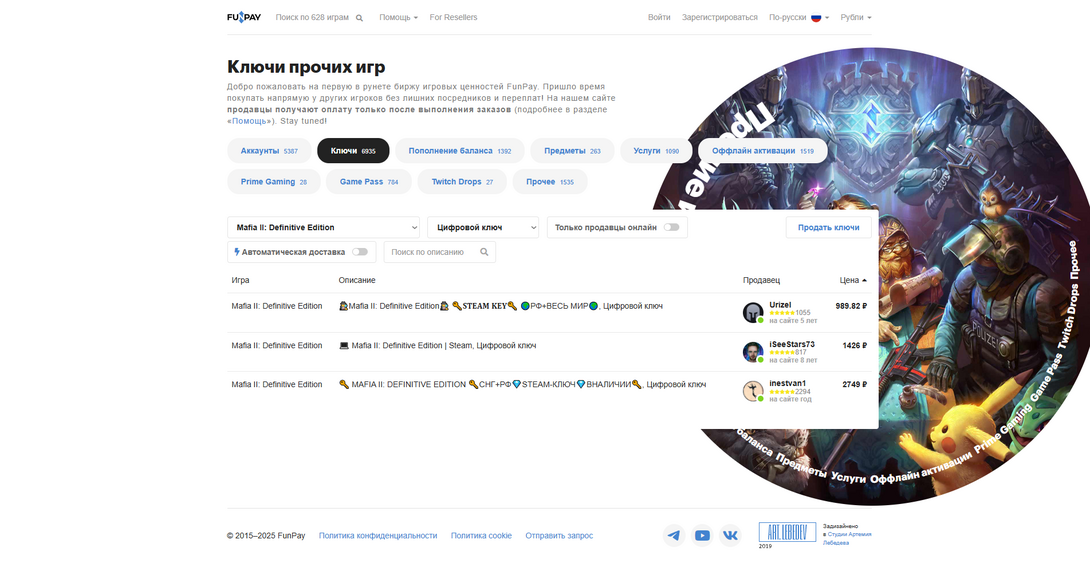Open iSeeStars73's offer at 1426 ₽
The height and width of the screenshot is (563, 1090).
pyautogui.click(x=549, y=352)
